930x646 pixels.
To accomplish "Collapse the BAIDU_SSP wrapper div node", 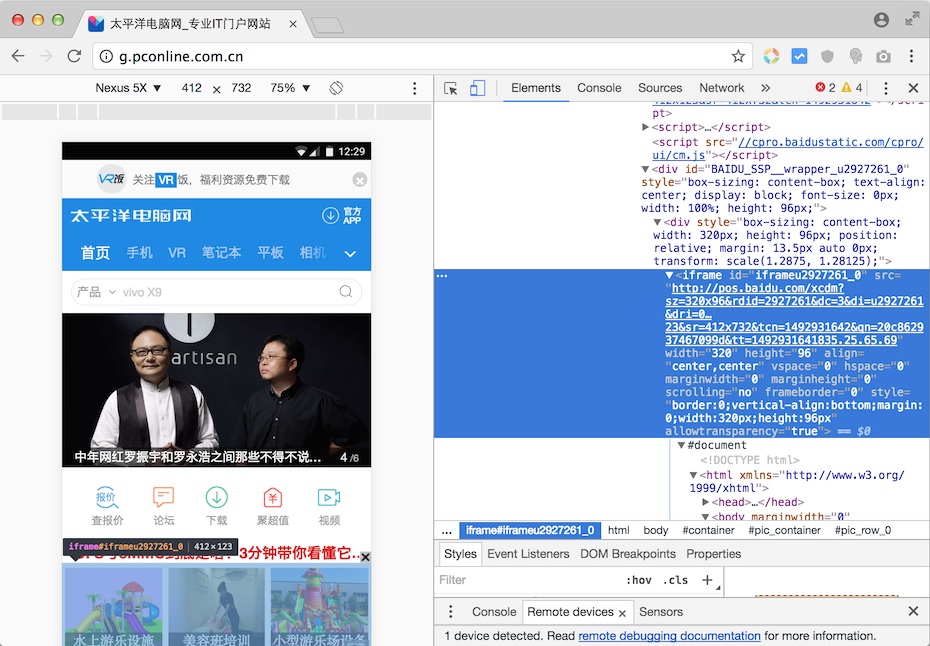I will [x=645, y=169].
